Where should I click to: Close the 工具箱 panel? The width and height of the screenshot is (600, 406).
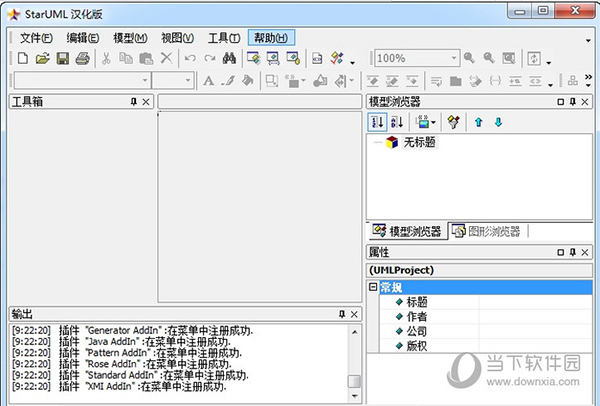[x=146, y=102]
